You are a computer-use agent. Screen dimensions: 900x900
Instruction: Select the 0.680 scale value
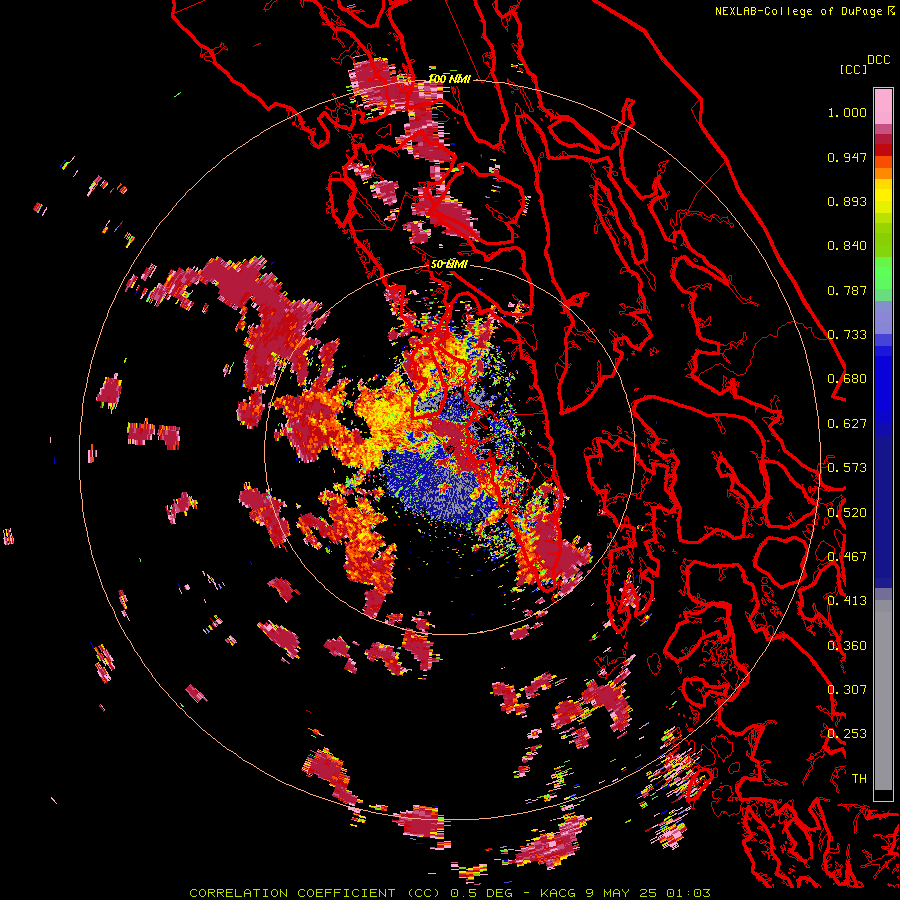coord(847,379)
